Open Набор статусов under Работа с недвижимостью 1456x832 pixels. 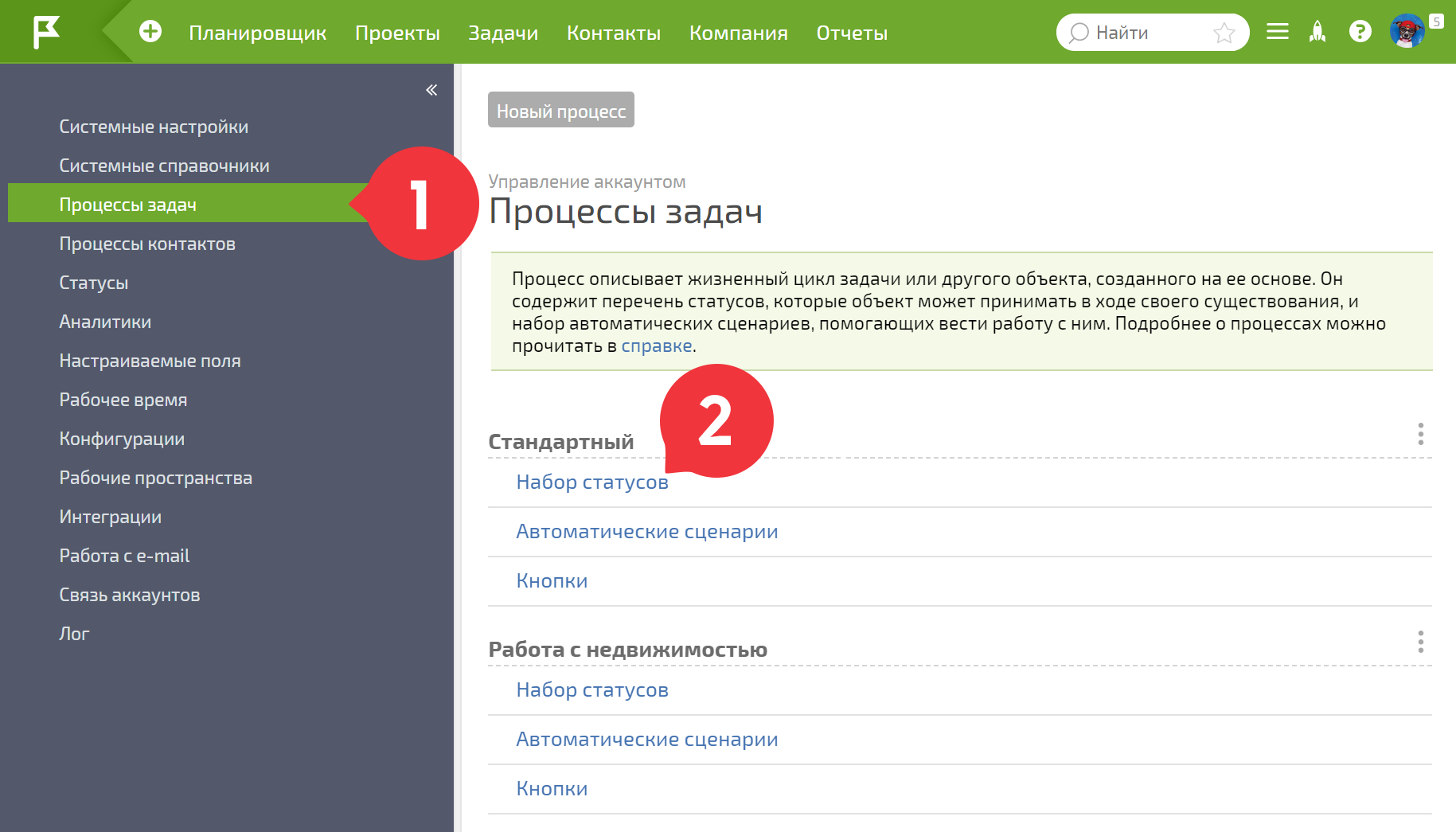(x=592, y=690)
